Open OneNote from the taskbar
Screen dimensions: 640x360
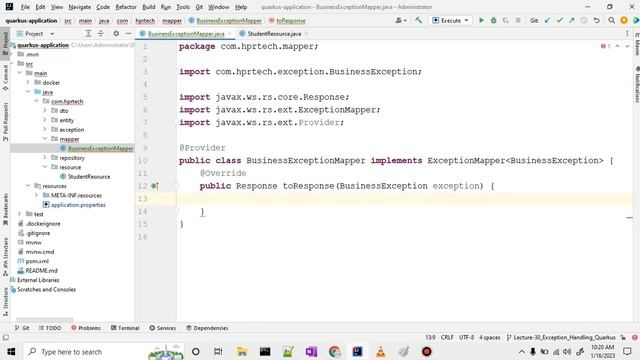coord(311,351)
